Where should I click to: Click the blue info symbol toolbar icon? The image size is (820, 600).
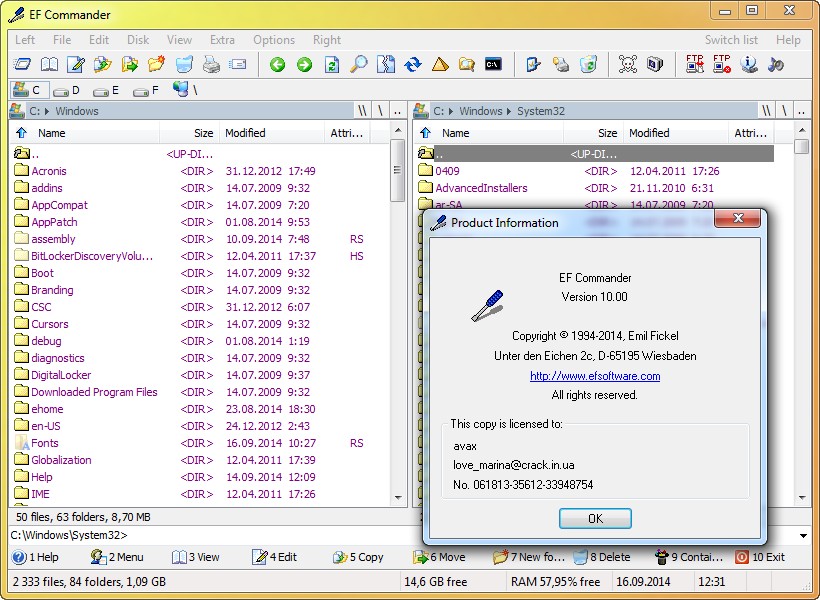tap(749, 64)
